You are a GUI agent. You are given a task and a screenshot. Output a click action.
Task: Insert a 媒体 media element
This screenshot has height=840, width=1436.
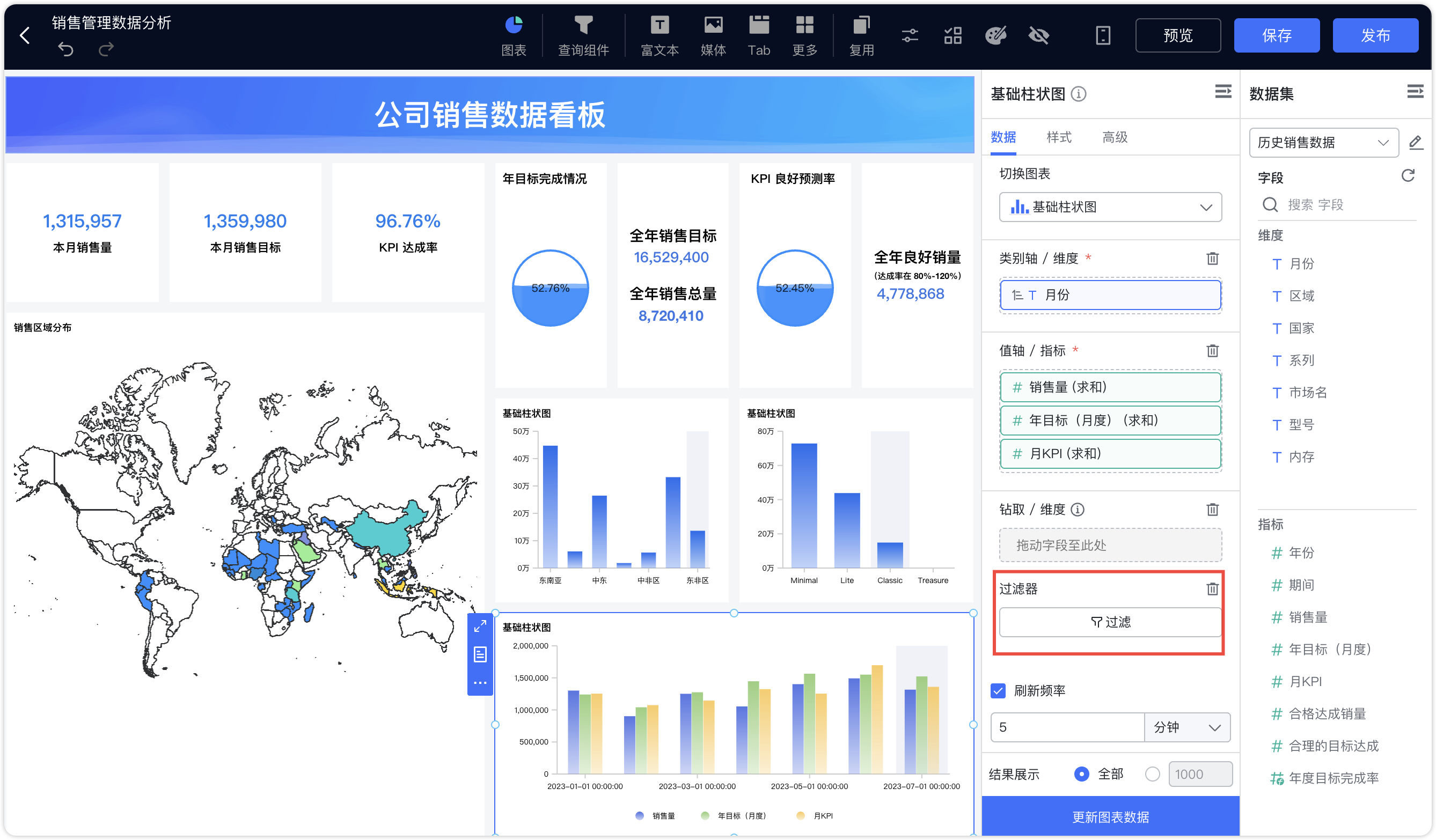(x=713, y=36)
